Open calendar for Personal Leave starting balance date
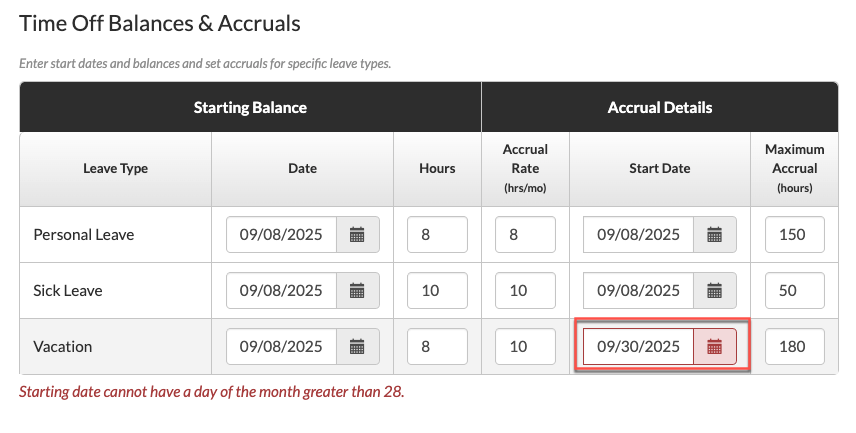Viewport: 856px width, 433px height. pyautogui.click(x=358, y=235)
